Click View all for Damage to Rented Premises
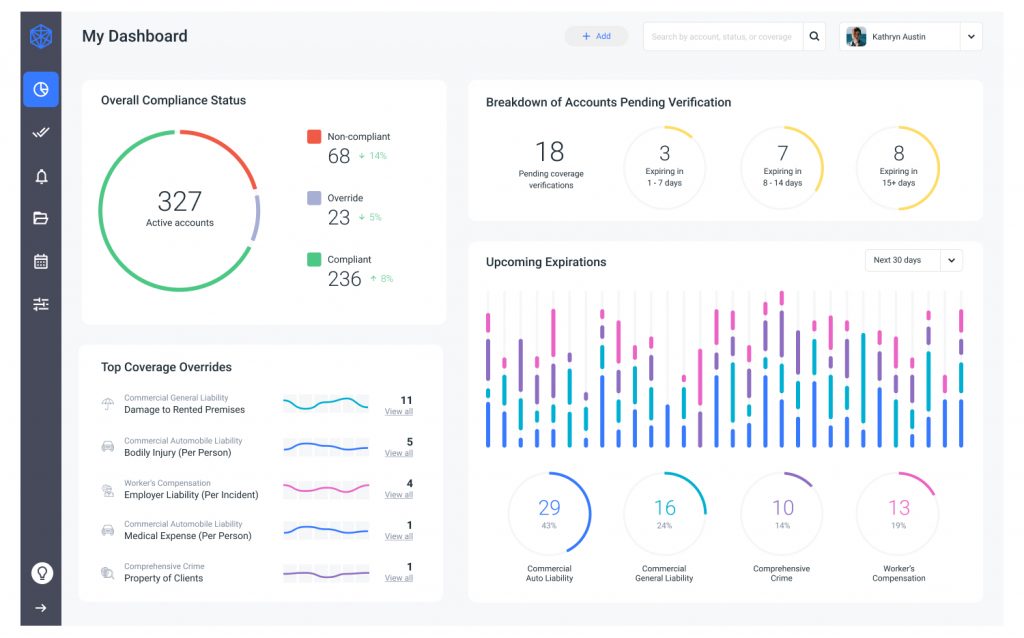The image size is (1024, 638). pos(399,412)
